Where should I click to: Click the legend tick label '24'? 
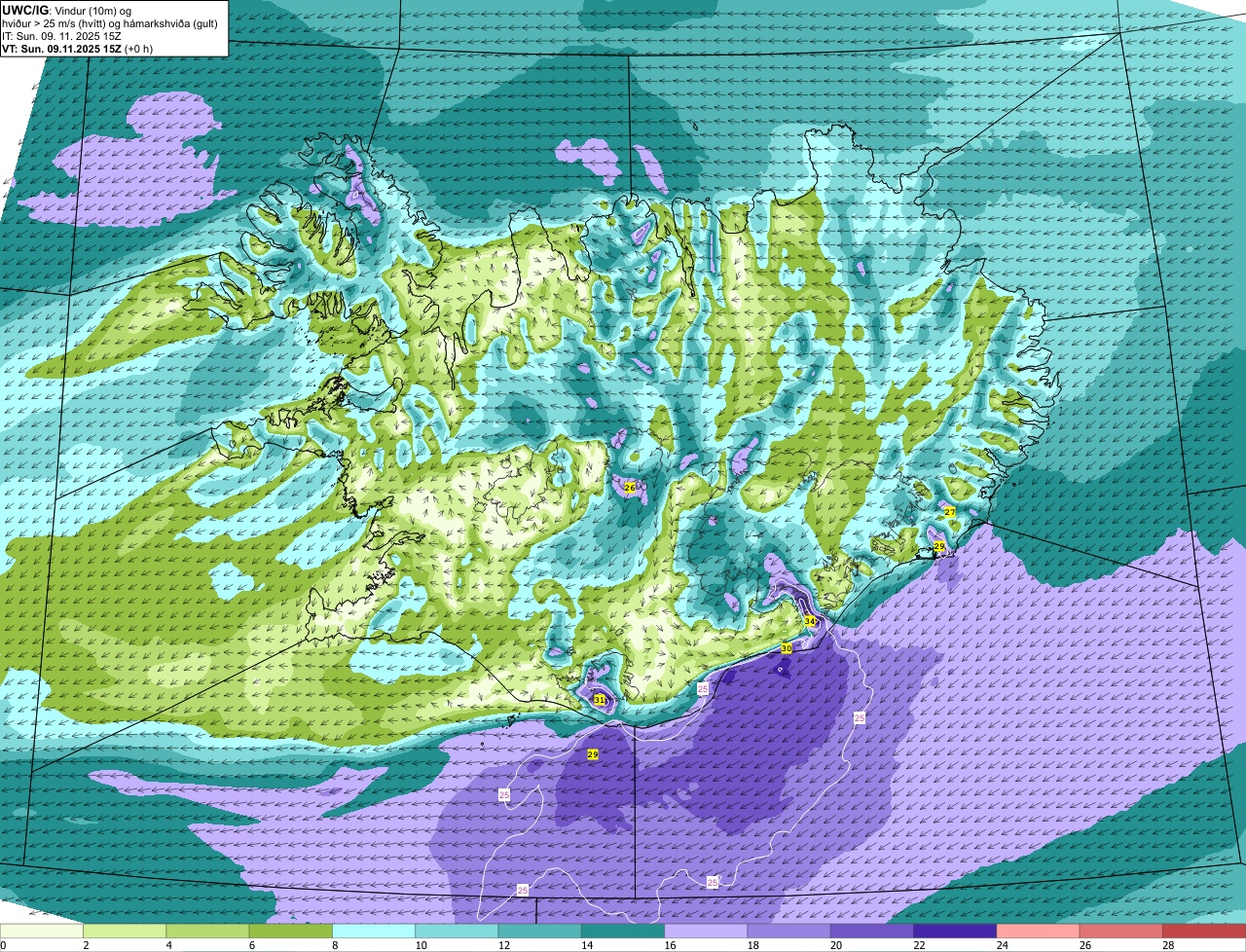coord(1002,945)
